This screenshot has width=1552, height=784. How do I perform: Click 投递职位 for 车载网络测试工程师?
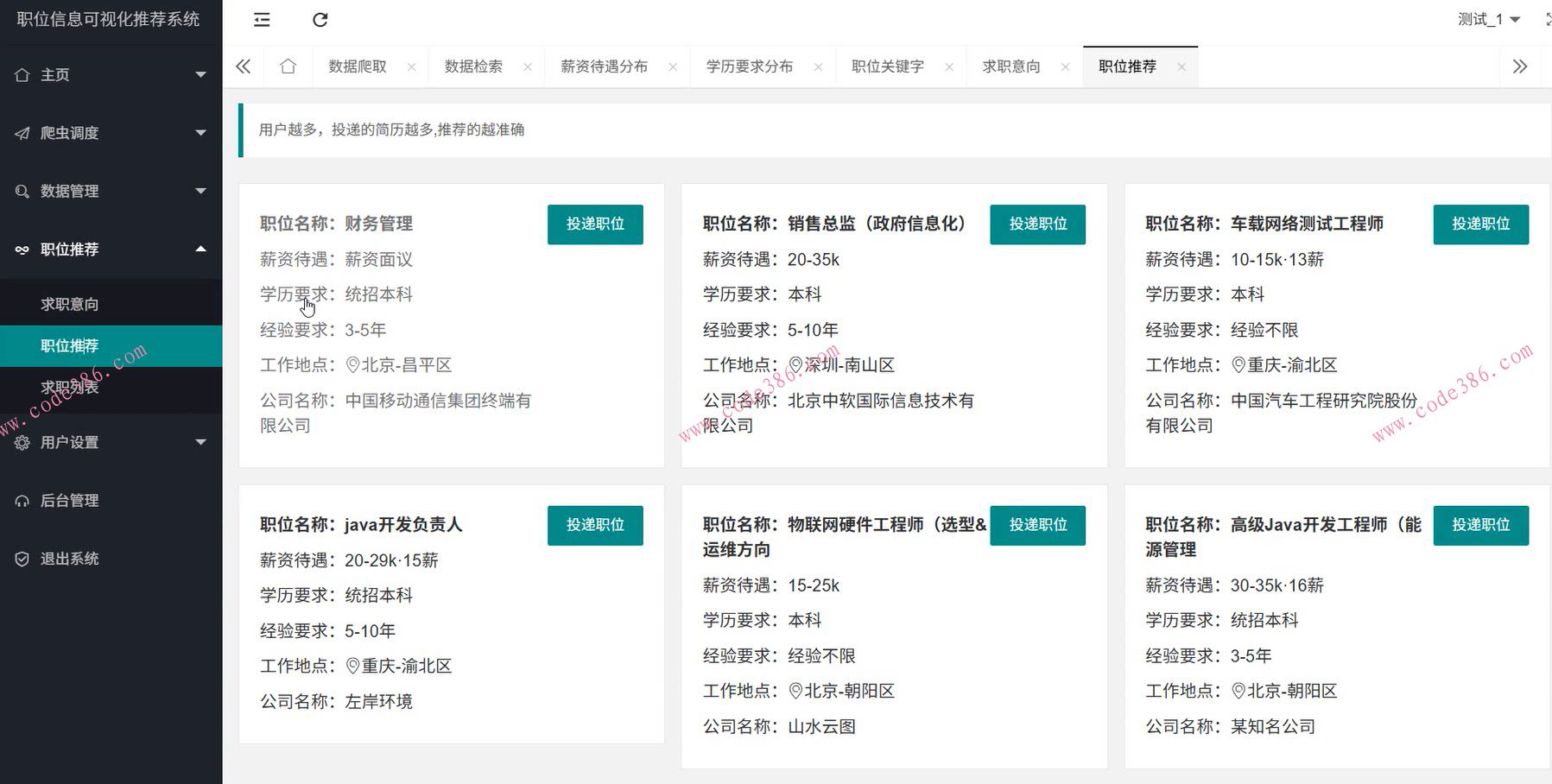point(1480,224)
